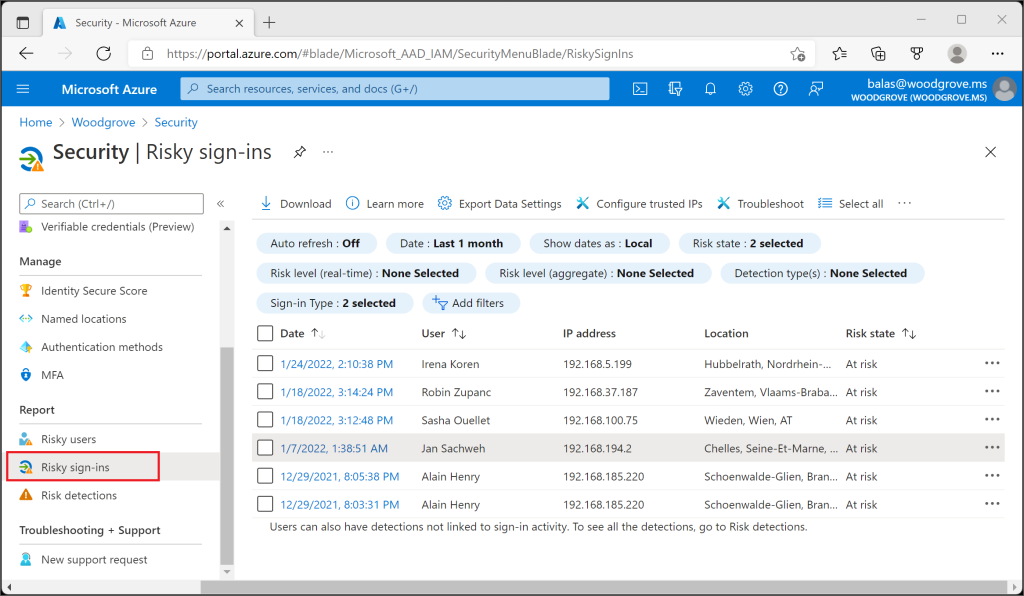
Task: Check the Irena Koren row checkbox
Action: 264,363
